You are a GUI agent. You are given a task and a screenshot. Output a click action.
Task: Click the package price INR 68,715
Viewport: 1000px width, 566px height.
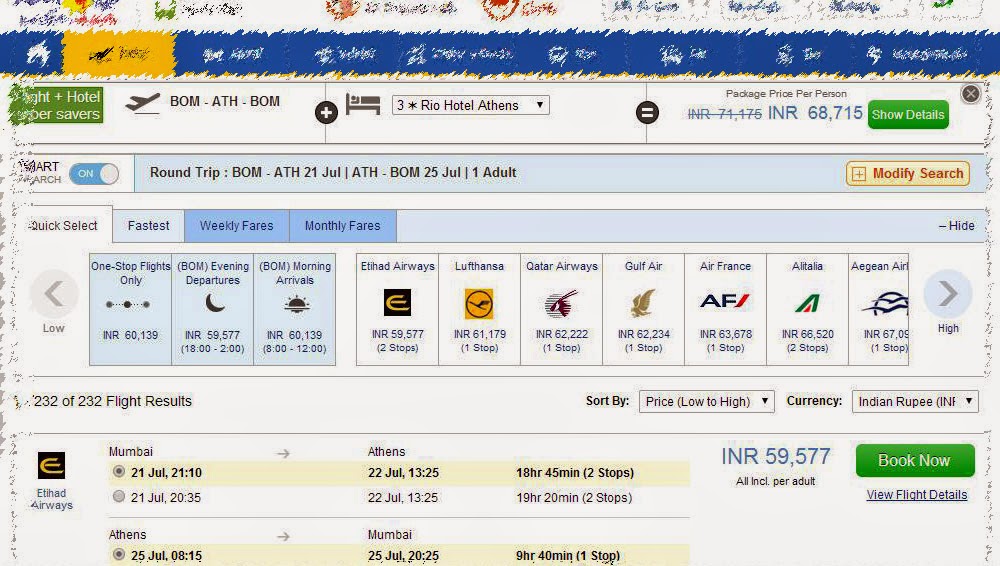point(815,113)
